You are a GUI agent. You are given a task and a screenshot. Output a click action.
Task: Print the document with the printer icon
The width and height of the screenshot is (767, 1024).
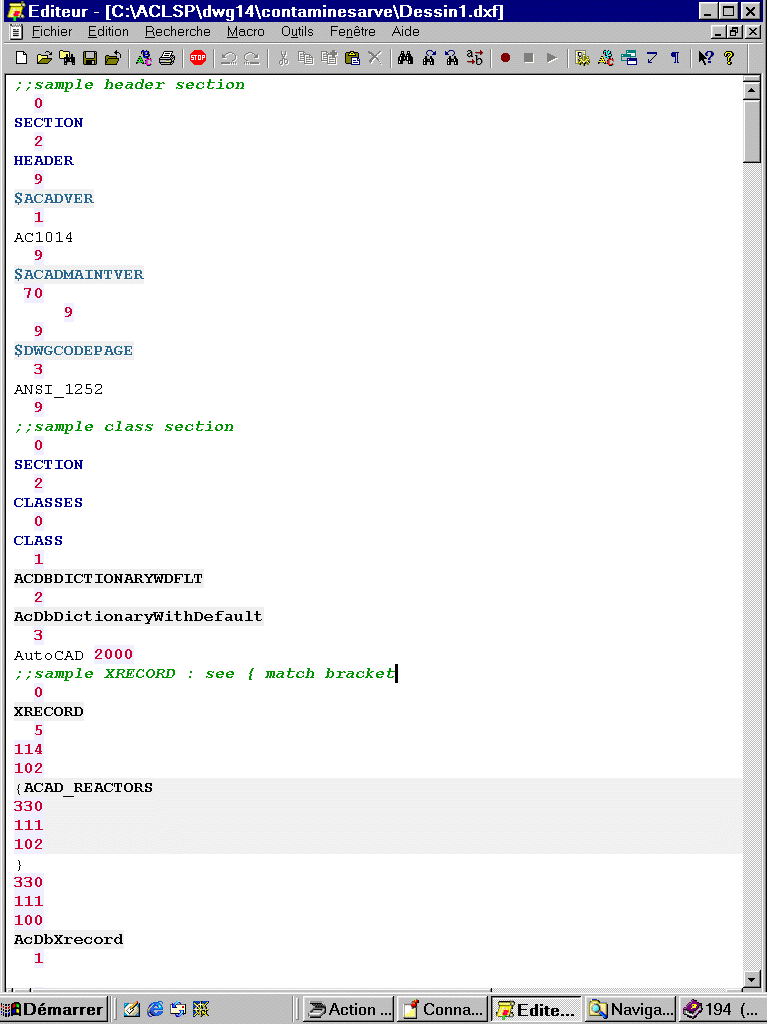click(167, 58)
